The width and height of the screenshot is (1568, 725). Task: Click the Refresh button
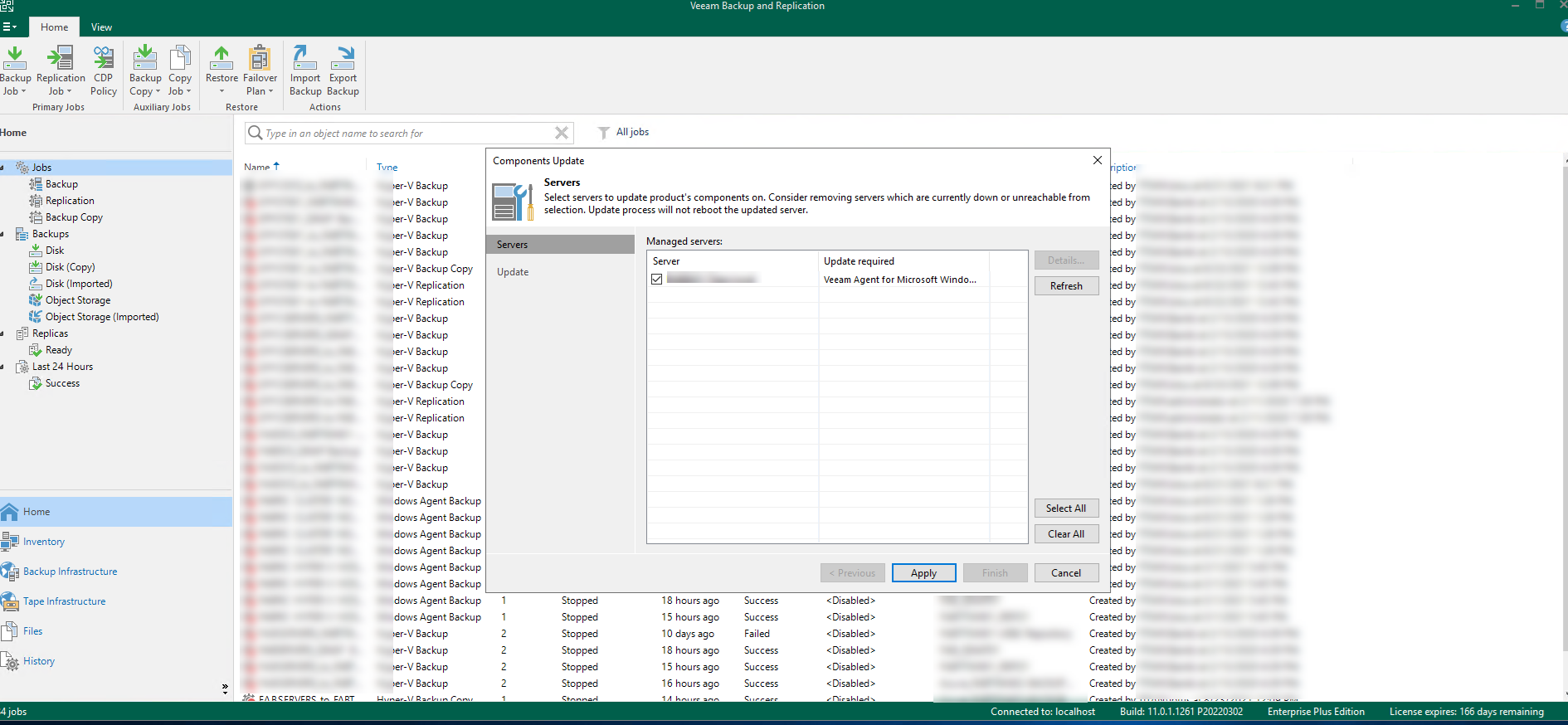tap(1066, 286)
